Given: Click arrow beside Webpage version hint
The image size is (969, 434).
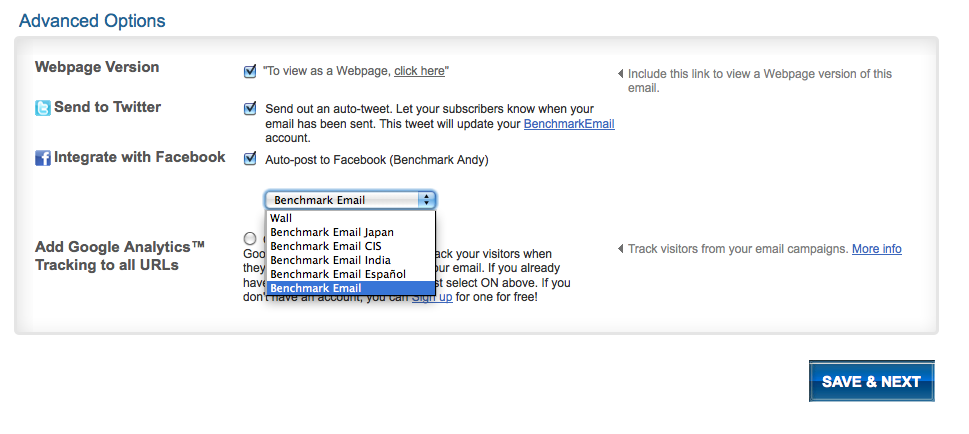Looking at the screenshot, I should 620,74.
